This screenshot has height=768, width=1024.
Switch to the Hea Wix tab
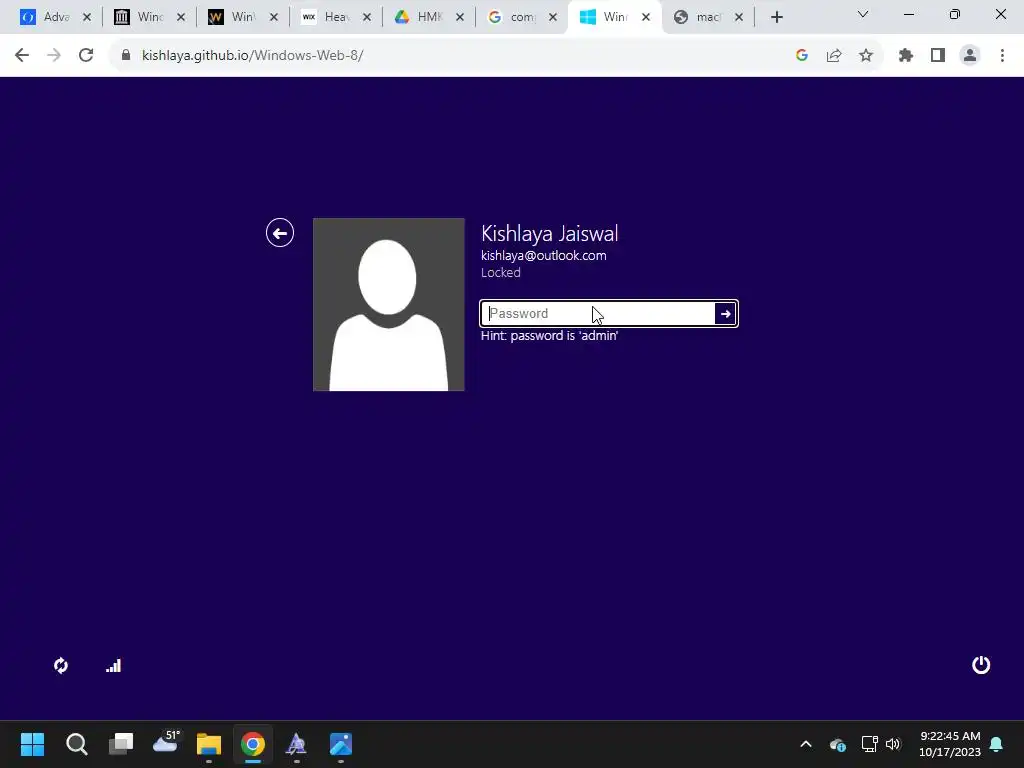click(335, 17)
